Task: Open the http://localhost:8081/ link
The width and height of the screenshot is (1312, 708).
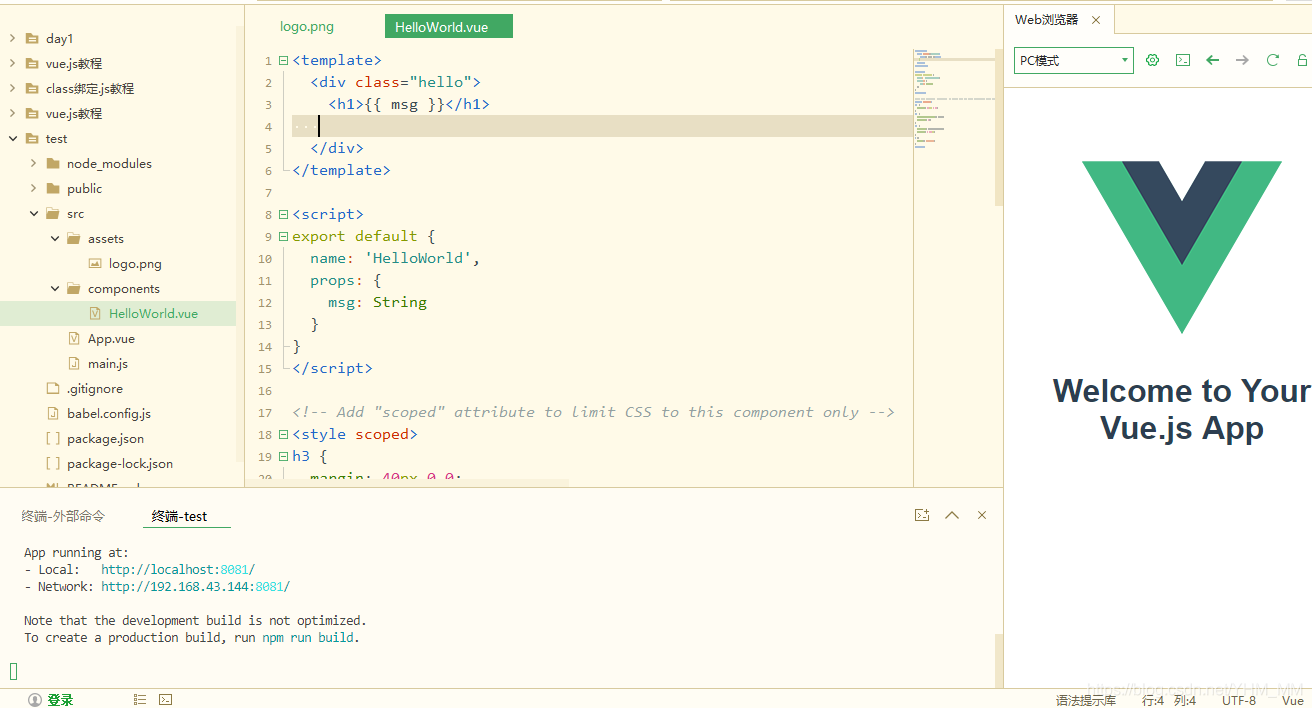Action: coord(178,569)
